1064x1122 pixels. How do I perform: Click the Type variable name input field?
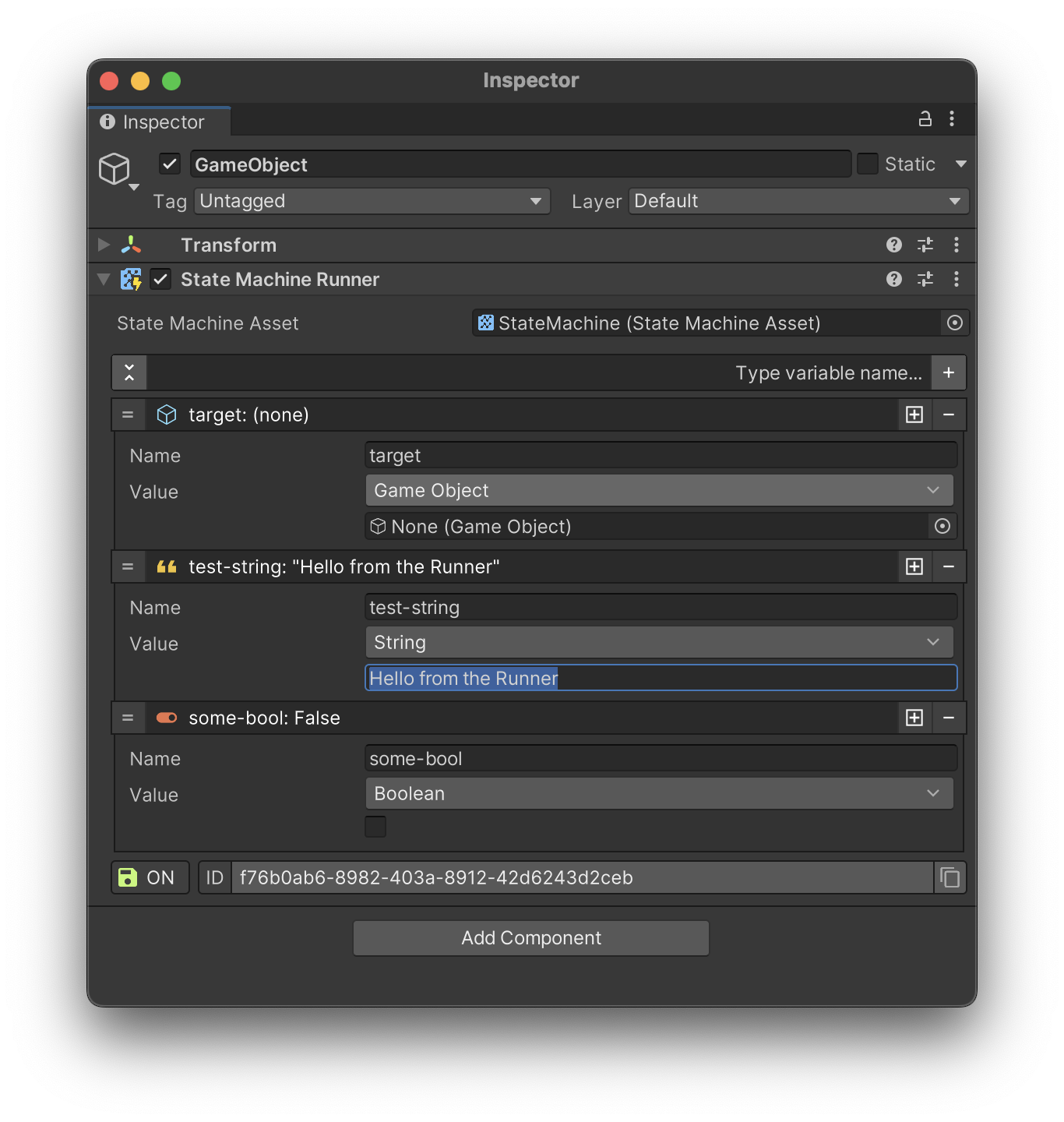(x=539, y=372)
